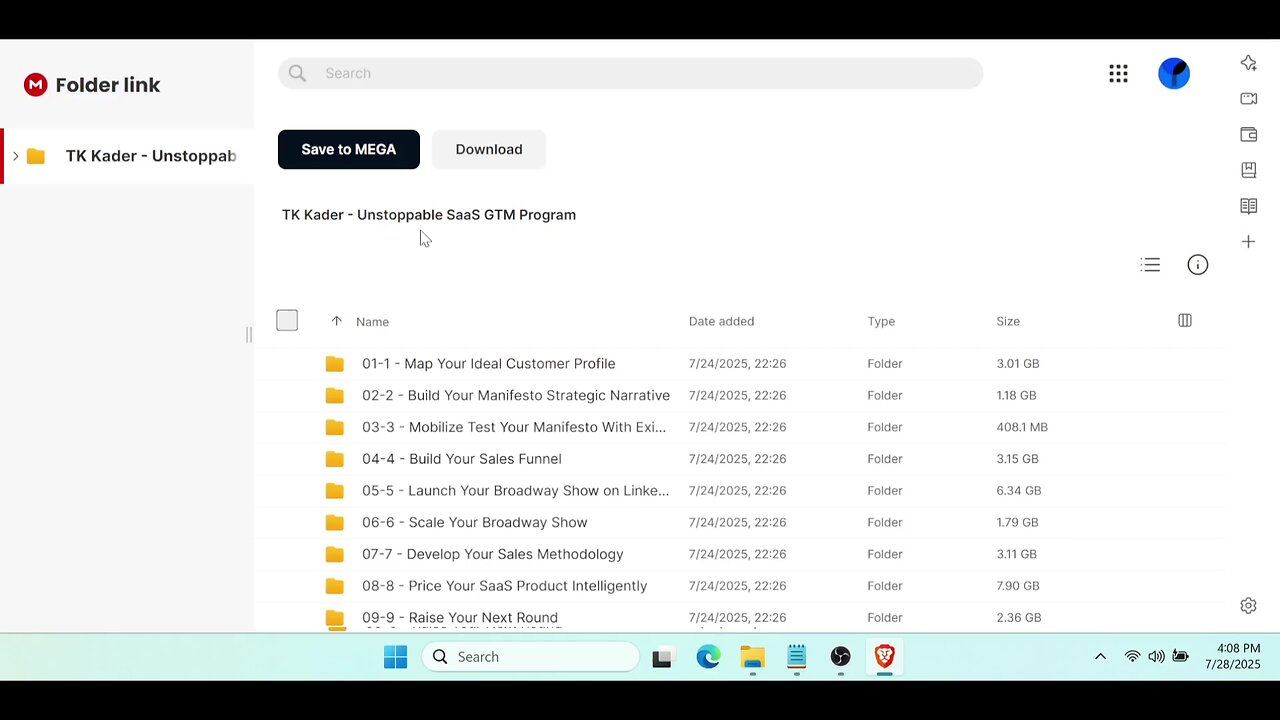Open Brave browser taskbar icon
Image resolution: width=1280 pixels, height=720 pixels.
point(884,657)
